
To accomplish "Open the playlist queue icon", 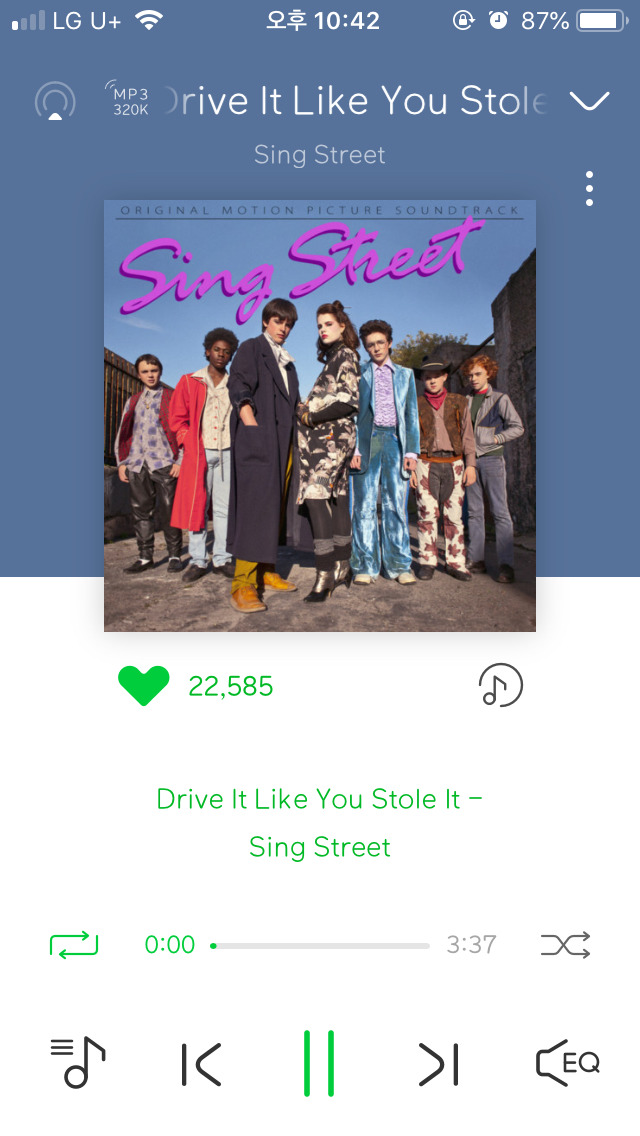I will click(78, 1063).
